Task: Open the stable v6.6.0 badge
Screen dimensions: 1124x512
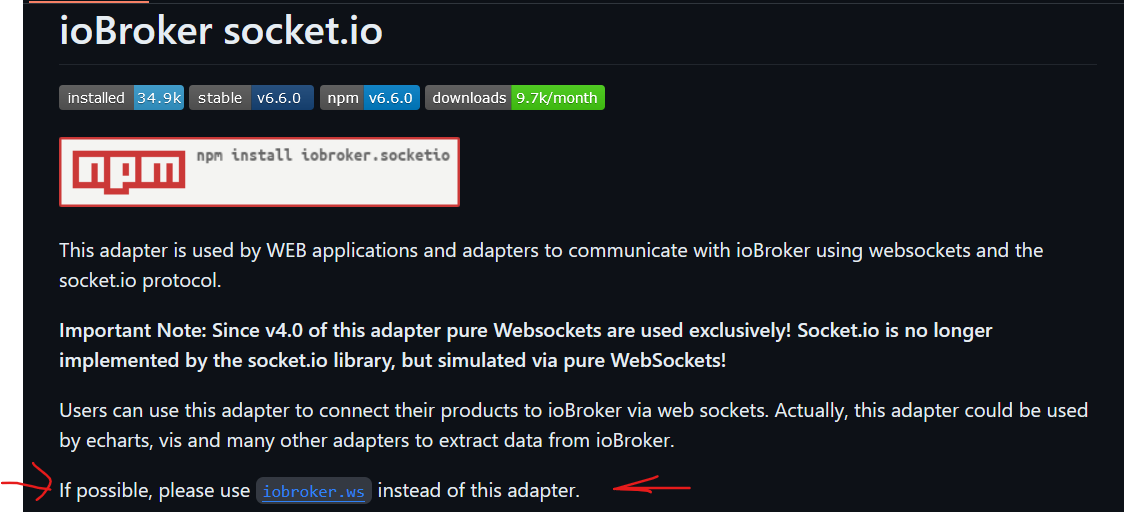Action: pos(252,98)
